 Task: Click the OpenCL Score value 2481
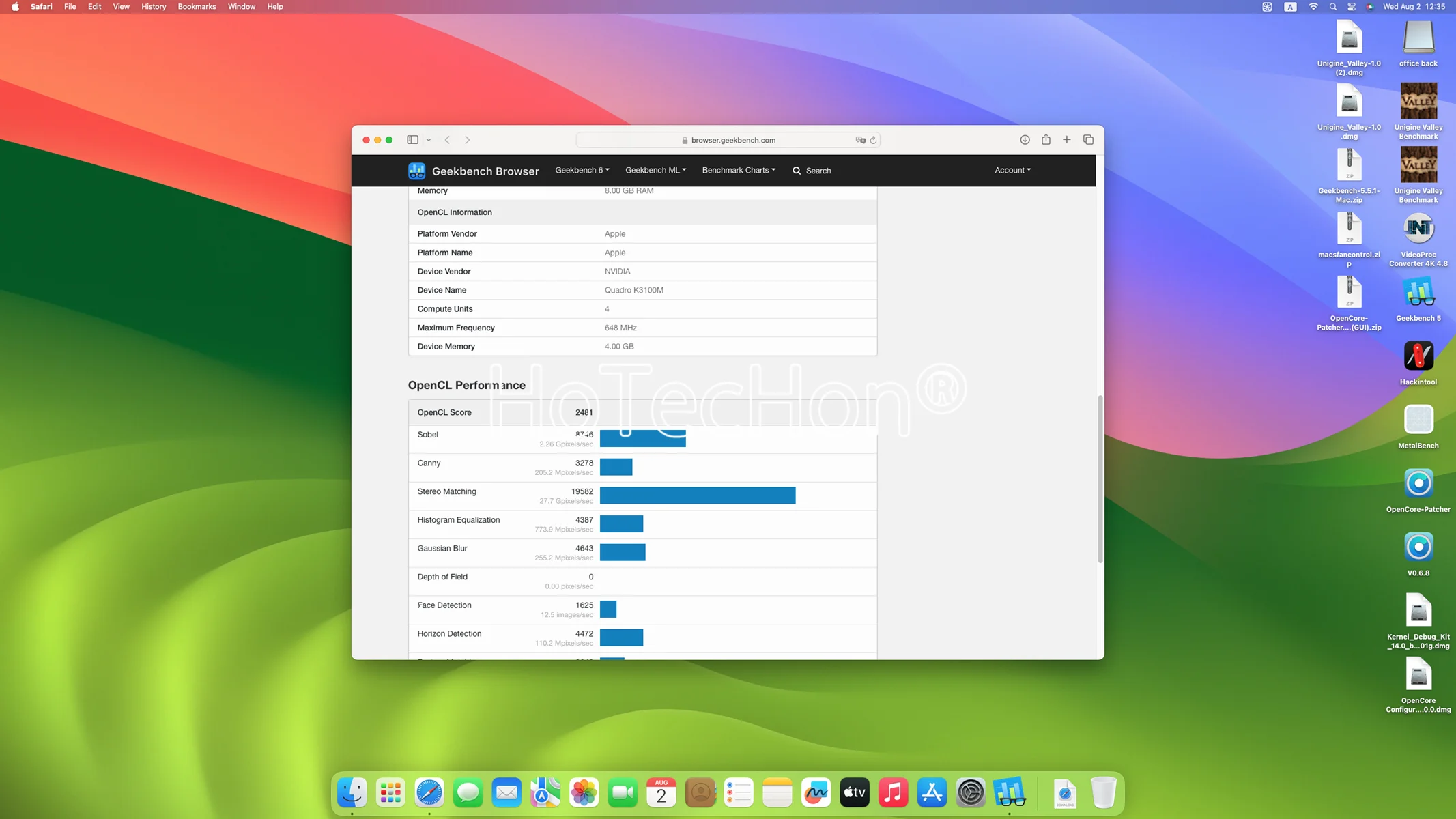point(584,412)
